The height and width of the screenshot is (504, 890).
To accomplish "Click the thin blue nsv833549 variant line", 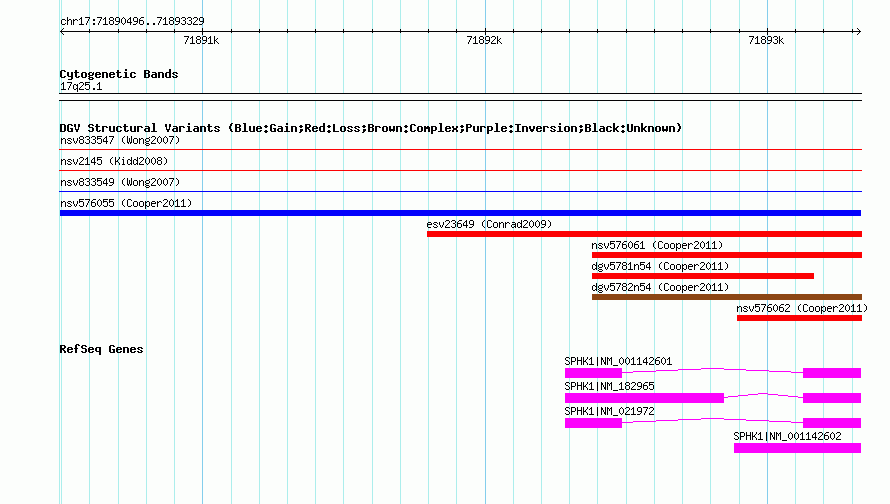I will point(460,191).
